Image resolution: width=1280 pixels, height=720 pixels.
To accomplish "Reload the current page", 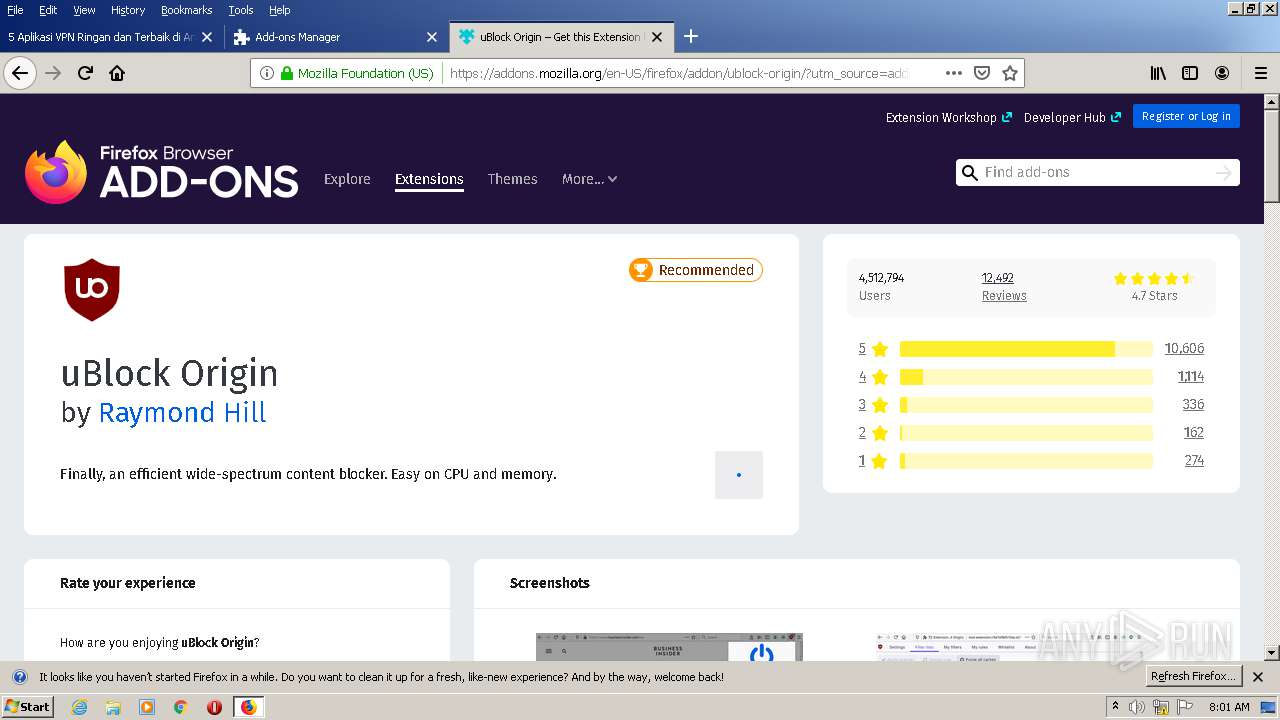I will [x=86, y=73].
